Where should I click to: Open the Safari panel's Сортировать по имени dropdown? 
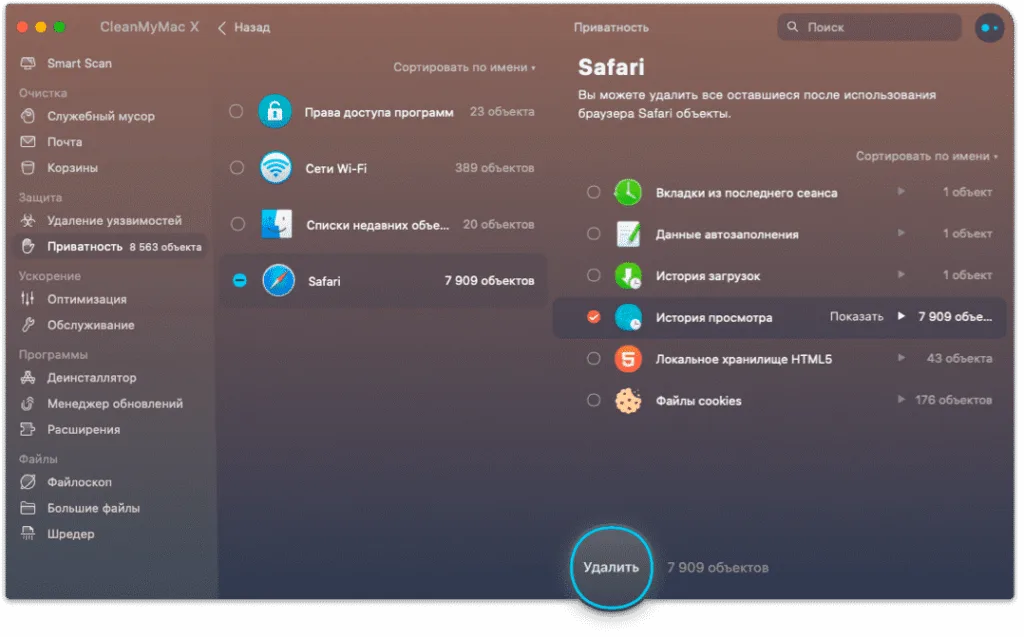927,156
